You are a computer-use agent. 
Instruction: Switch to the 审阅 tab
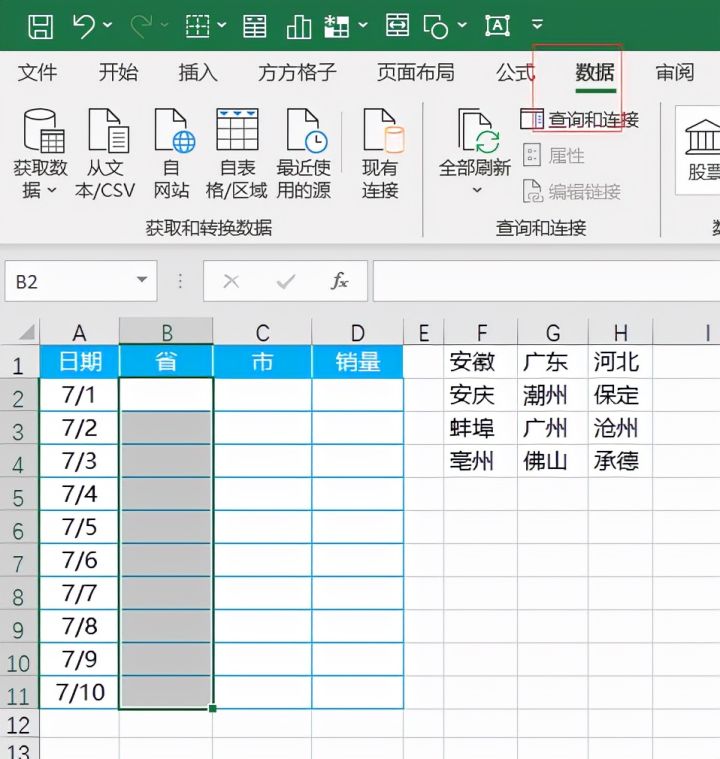pos(675,73)
